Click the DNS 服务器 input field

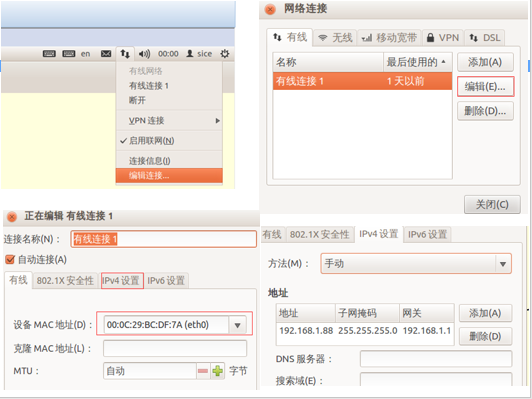[x=436, y=359]
